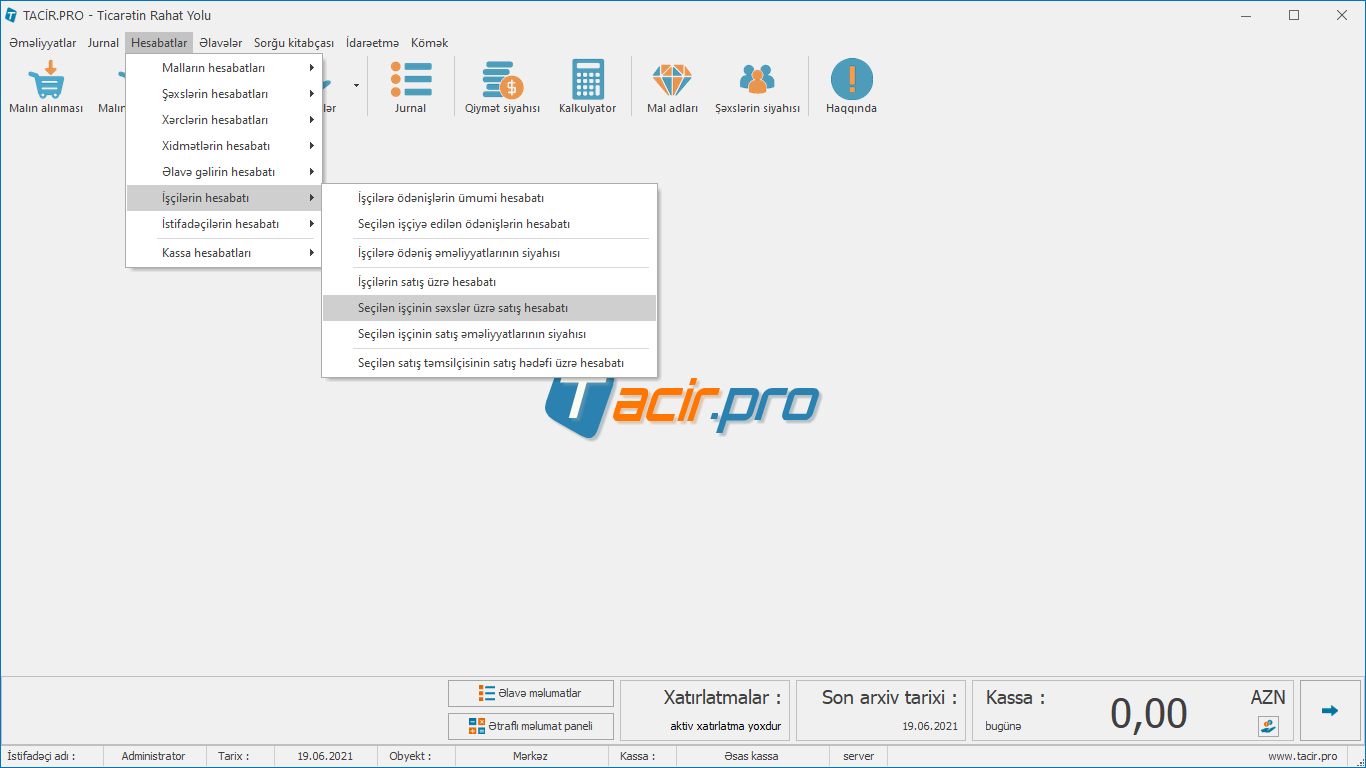Viewport: 1366px width, 768px height.
Task: Click the Ətraflı məlumat paneli button
Action: click(x=530, y=726)
